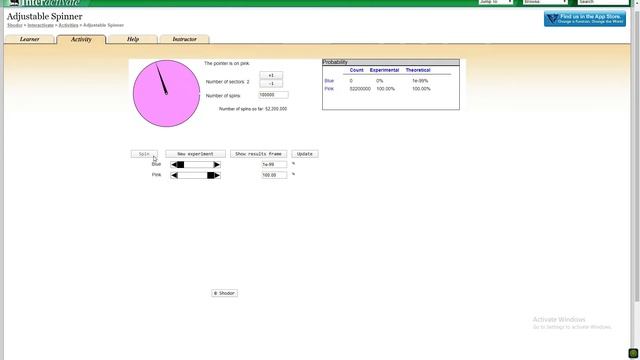
Task: Click the Probability panel title bar
Action: (391, 62)
